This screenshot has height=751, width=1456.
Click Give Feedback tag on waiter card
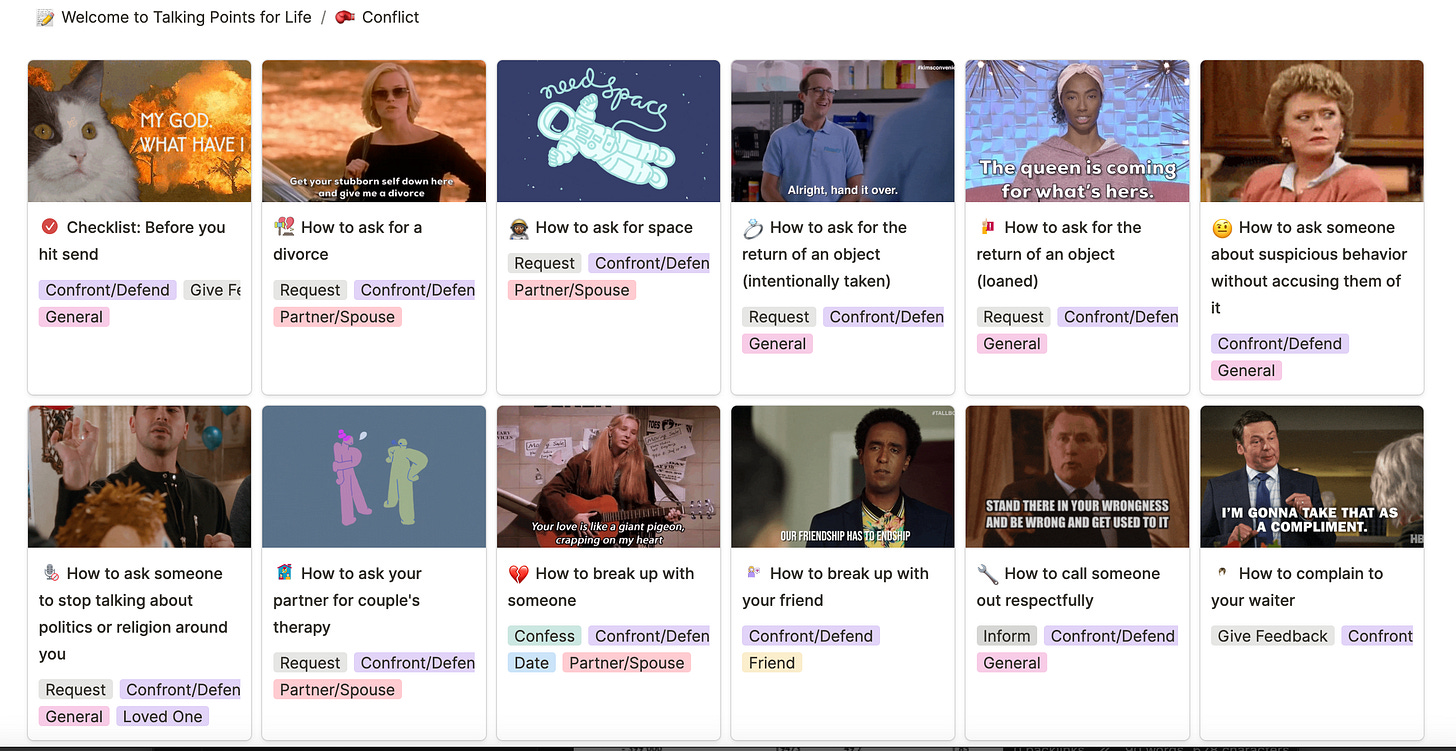tap(1273, 636)
